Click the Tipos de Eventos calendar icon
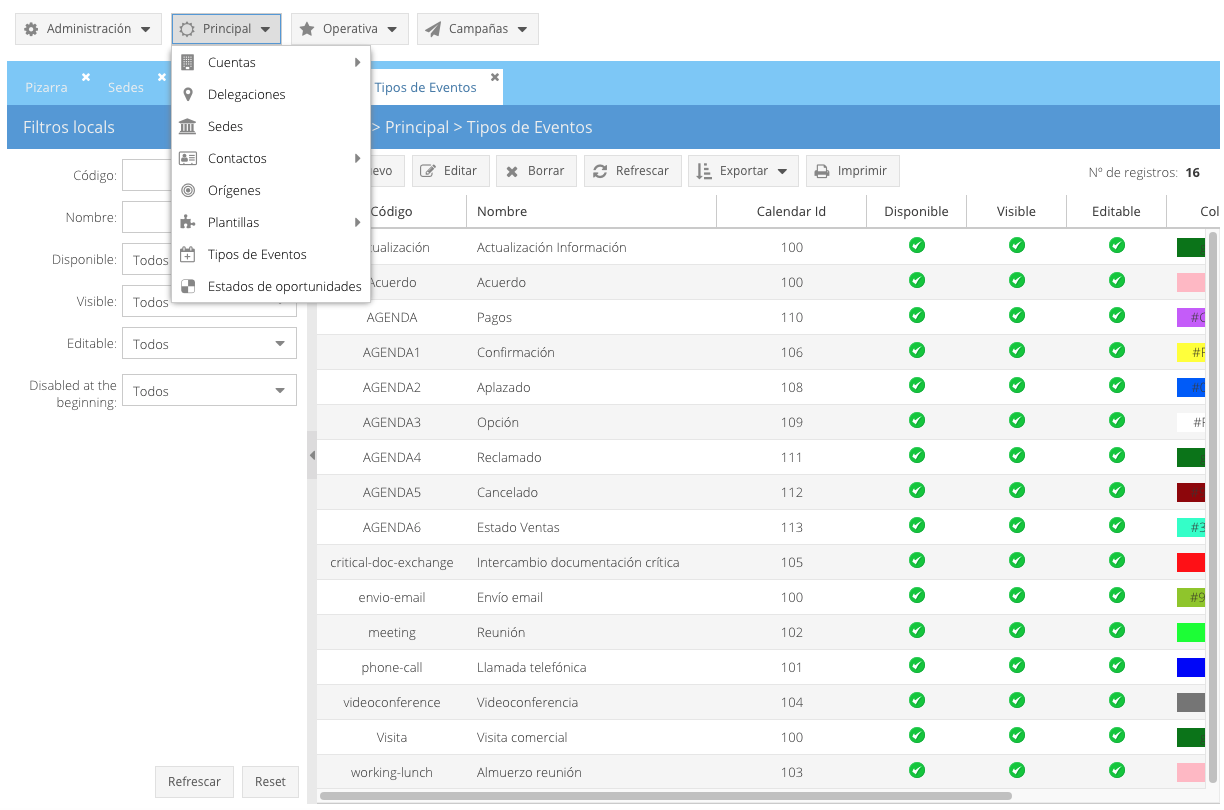 (x=187, y=254)
